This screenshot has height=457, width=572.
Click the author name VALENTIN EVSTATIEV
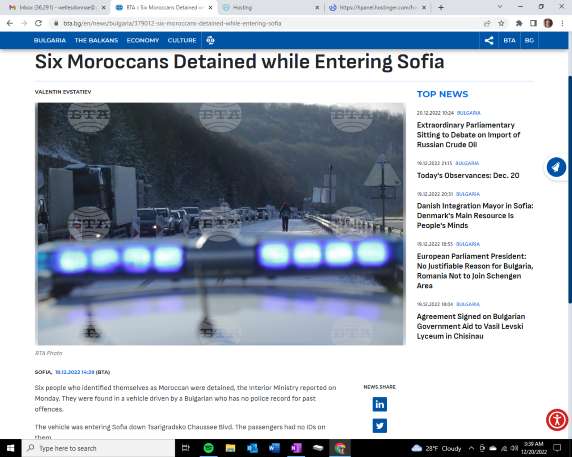[63, 92]
